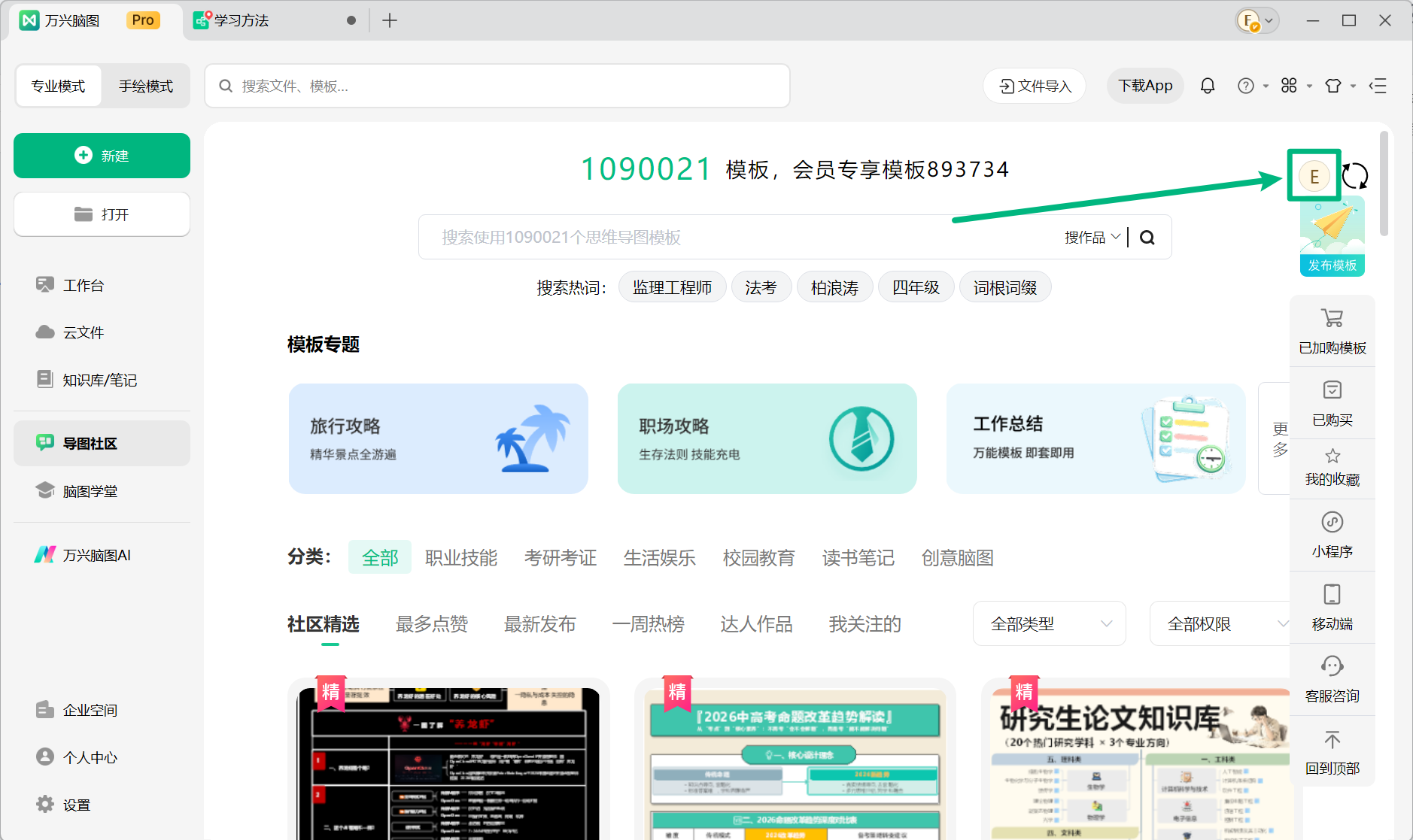Go back to top of page
The image size is (1413, 840).
coord(1332,751)
